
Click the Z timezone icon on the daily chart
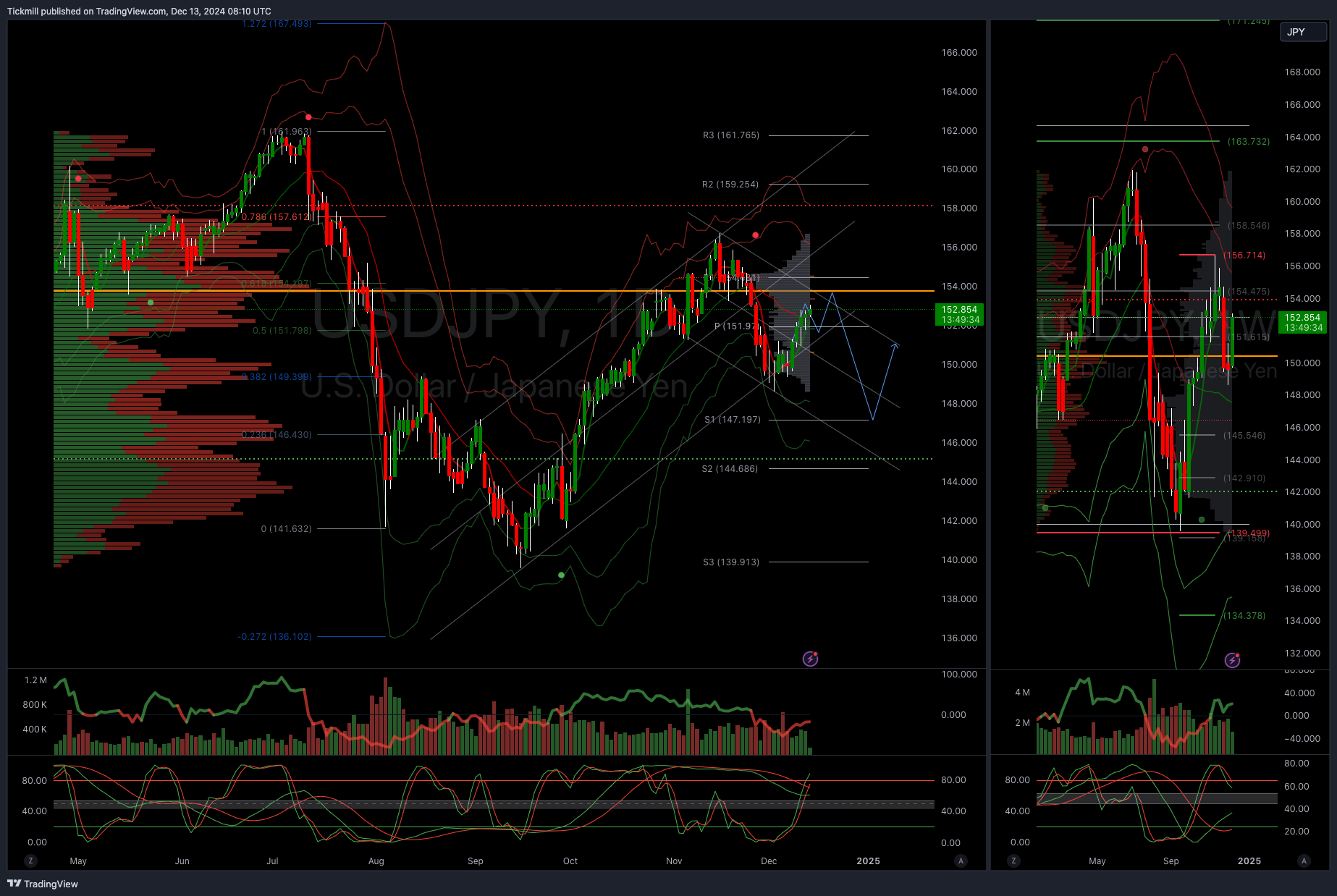point(30,861)
